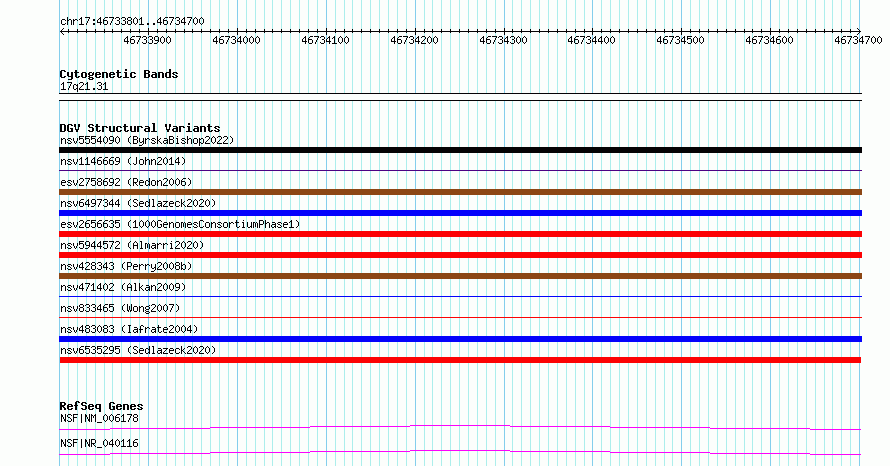Click ruler position 46734400
This screenshot has width=890, height=466.
coord(592,40)
